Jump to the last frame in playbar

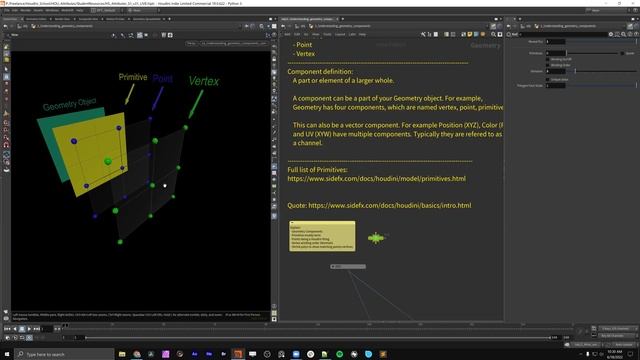coord(37,329)
